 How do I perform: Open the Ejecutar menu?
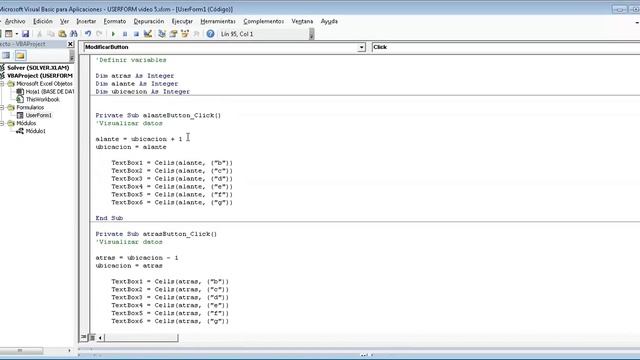coord(182,21)
